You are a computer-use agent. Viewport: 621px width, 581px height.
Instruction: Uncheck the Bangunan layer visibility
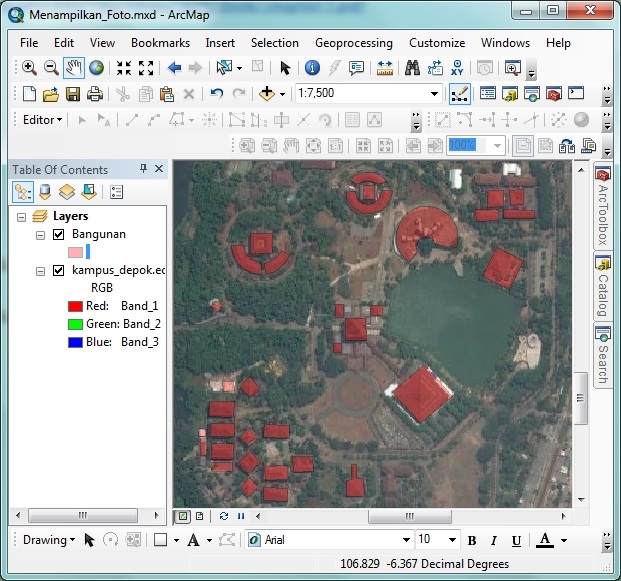59,235
